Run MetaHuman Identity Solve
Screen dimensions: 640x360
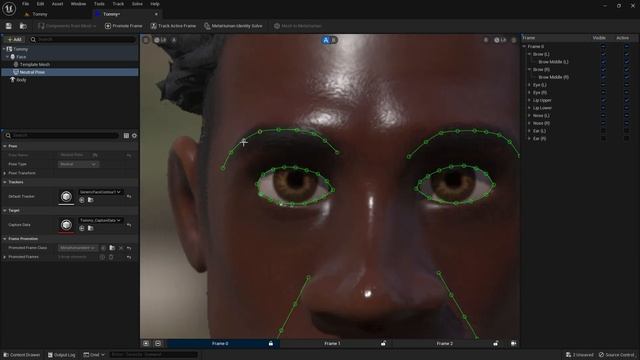[x=233, y=26]
